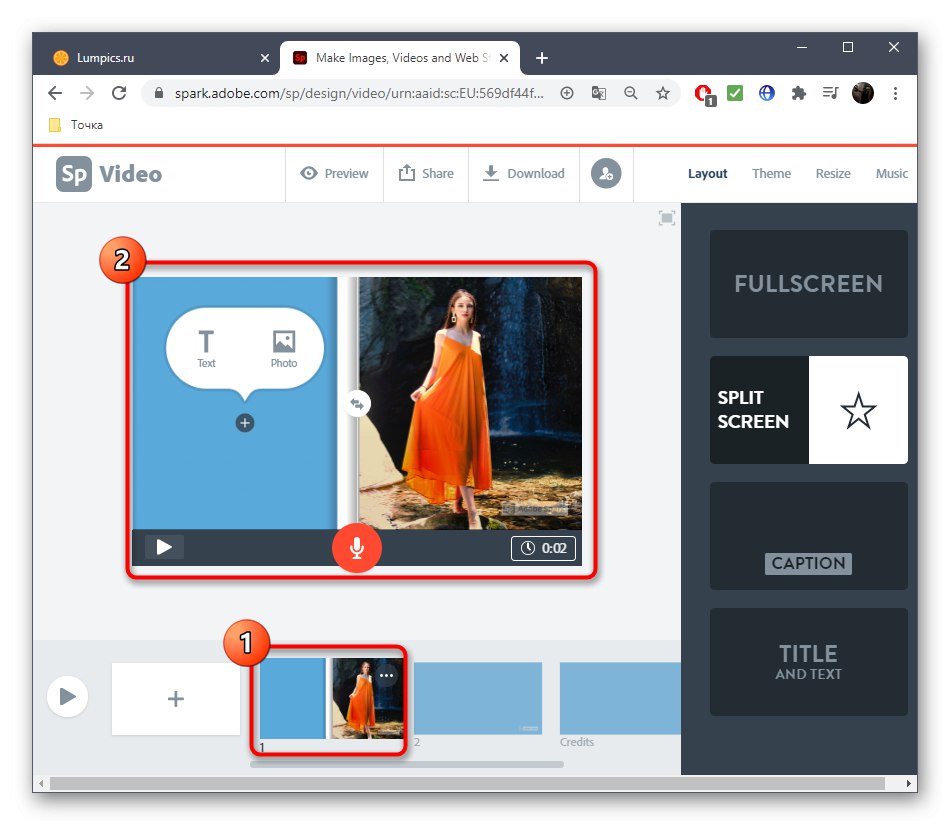950x825 pixels.
Task: Click the swap sides arrows on the split screen
Action: [357, 403]
